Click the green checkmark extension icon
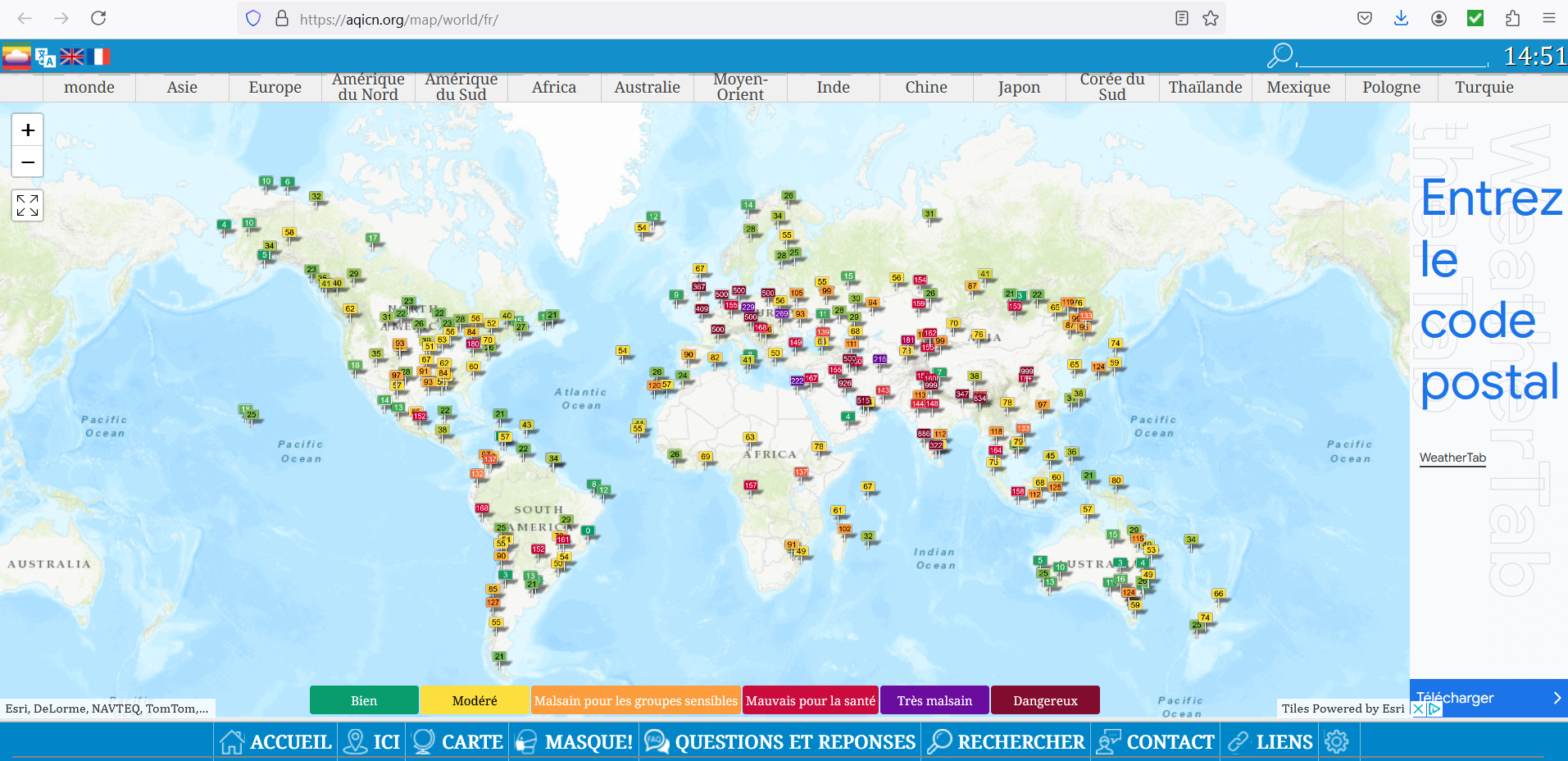The image size is (1568, 761). coord(1475,18)
